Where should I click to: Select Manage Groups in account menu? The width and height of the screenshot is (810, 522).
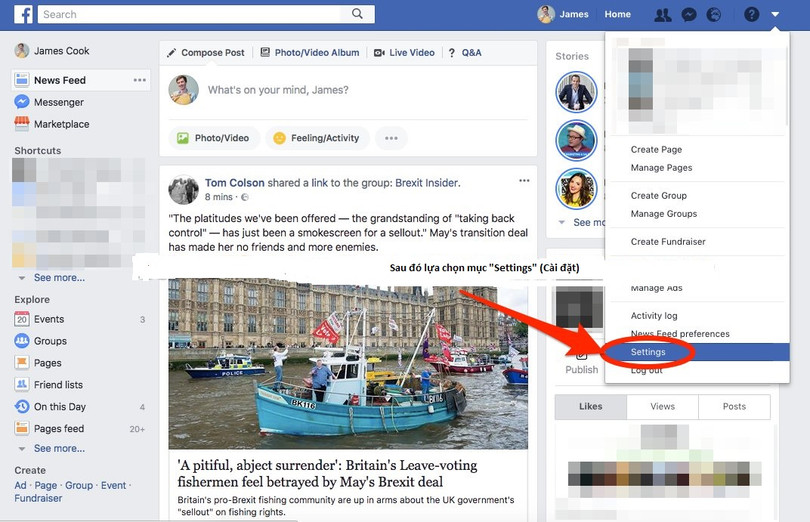664,213
